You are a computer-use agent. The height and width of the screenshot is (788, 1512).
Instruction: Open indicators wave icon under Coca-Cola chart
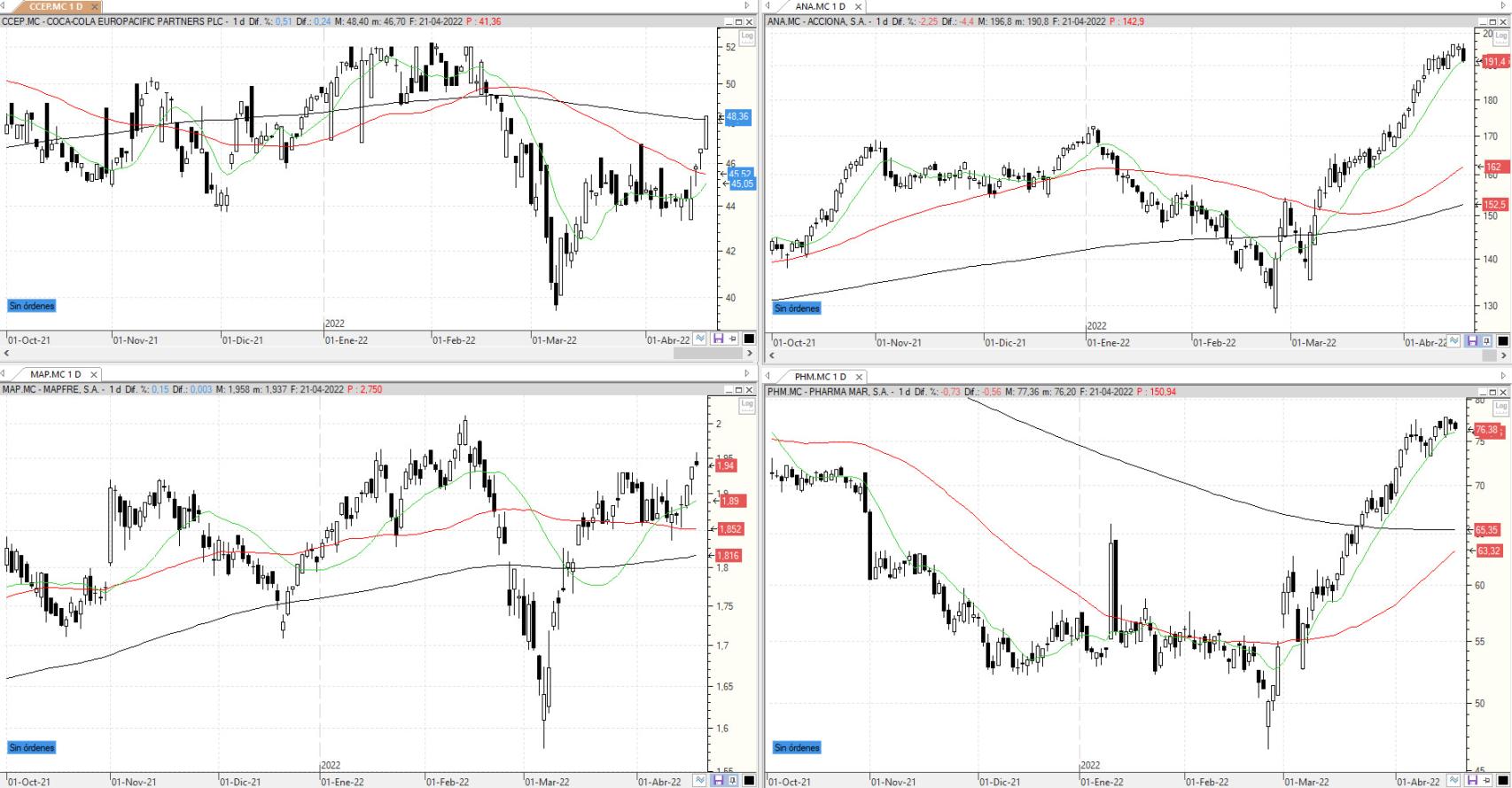[x=700, y=339]
